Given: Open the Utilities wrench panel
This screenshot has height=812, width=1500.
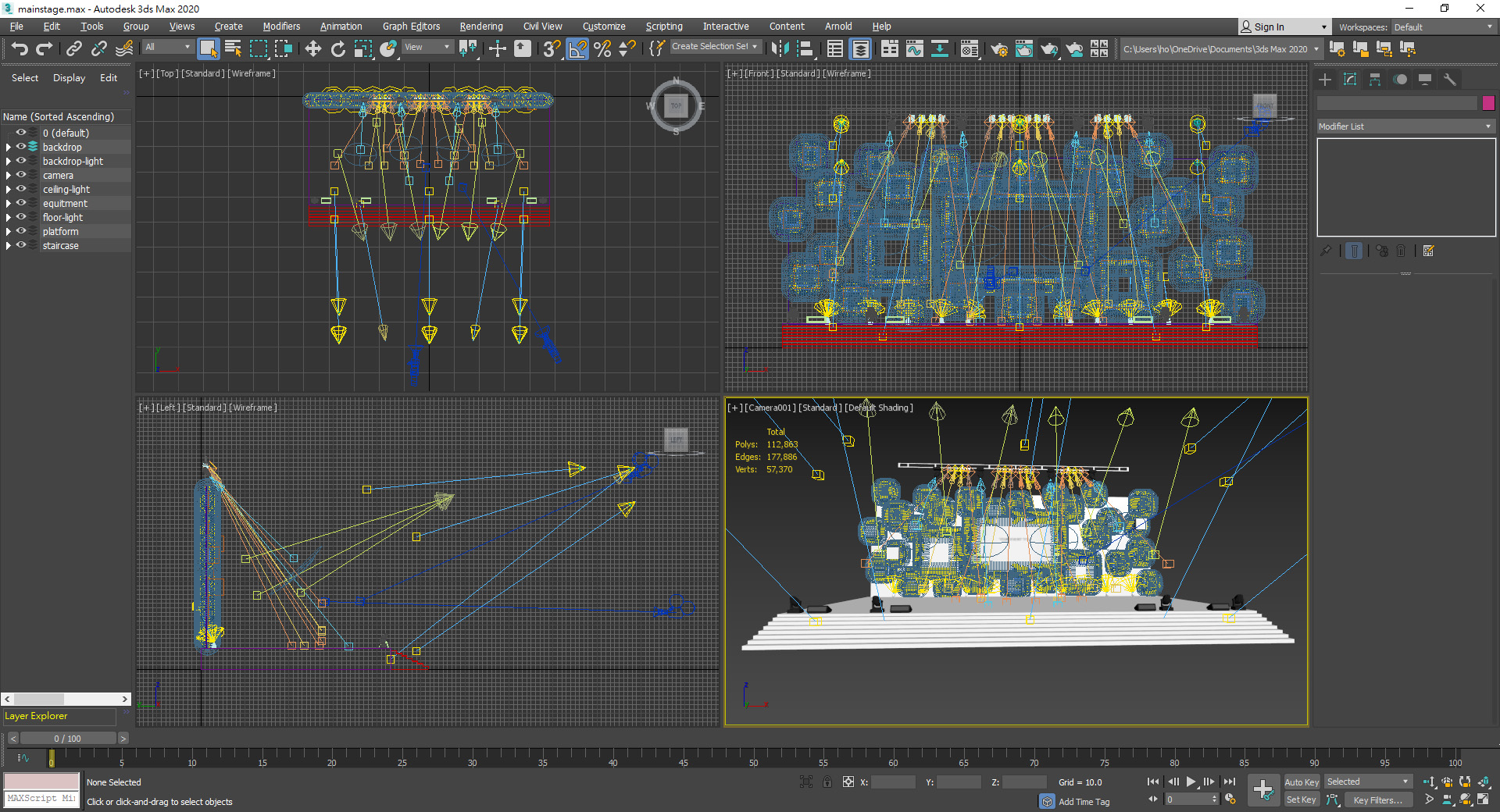Looking at the screenshot, I should 1449,80.
